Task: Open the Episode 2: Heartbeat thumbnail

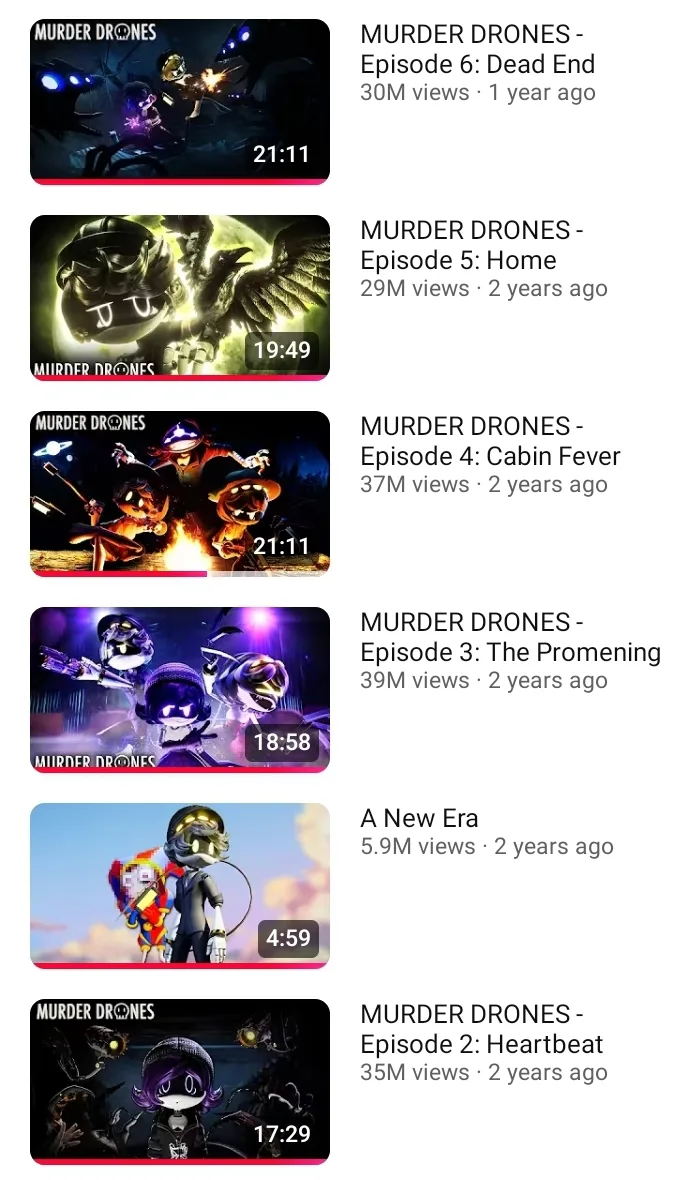Action: coord(180,1082)
